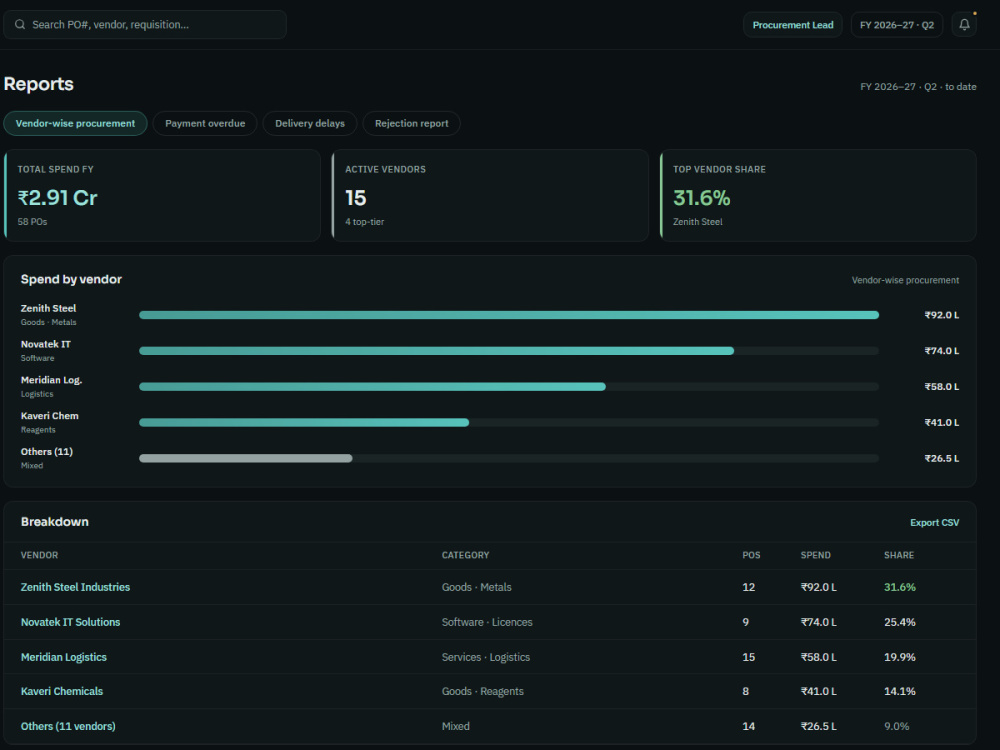Open Others (11 vendors) row link
Screen dimensions: 1000x750
68,726
